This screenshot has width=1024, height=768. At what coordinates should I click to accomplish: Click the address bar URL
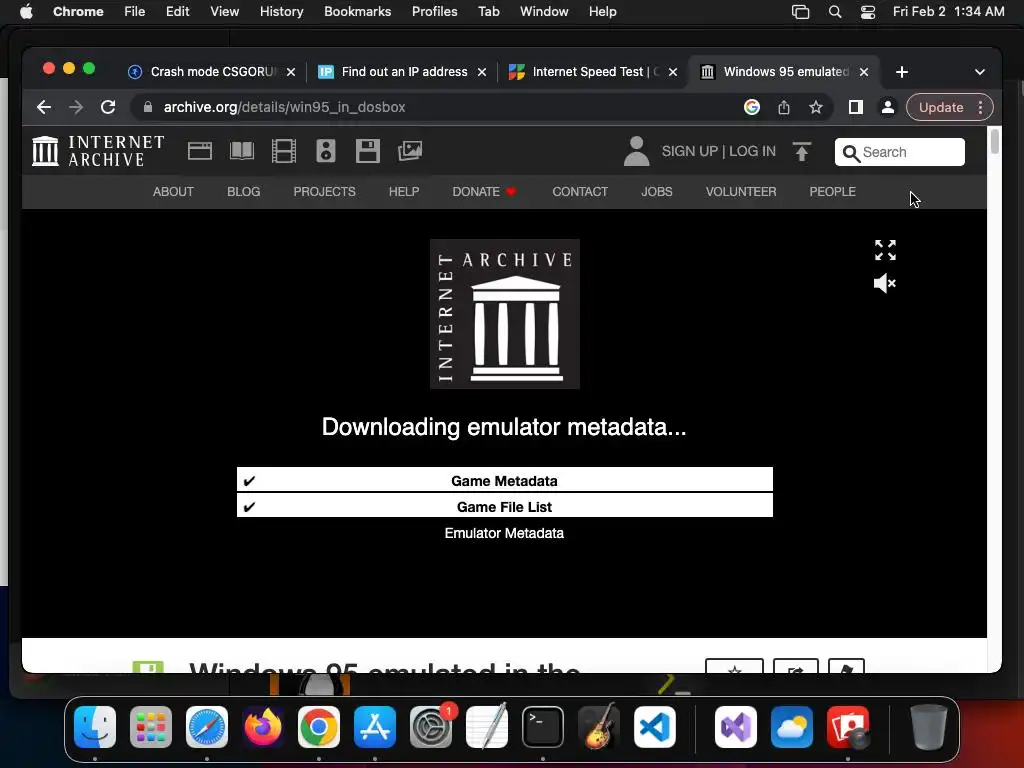(x=284, y=107)
